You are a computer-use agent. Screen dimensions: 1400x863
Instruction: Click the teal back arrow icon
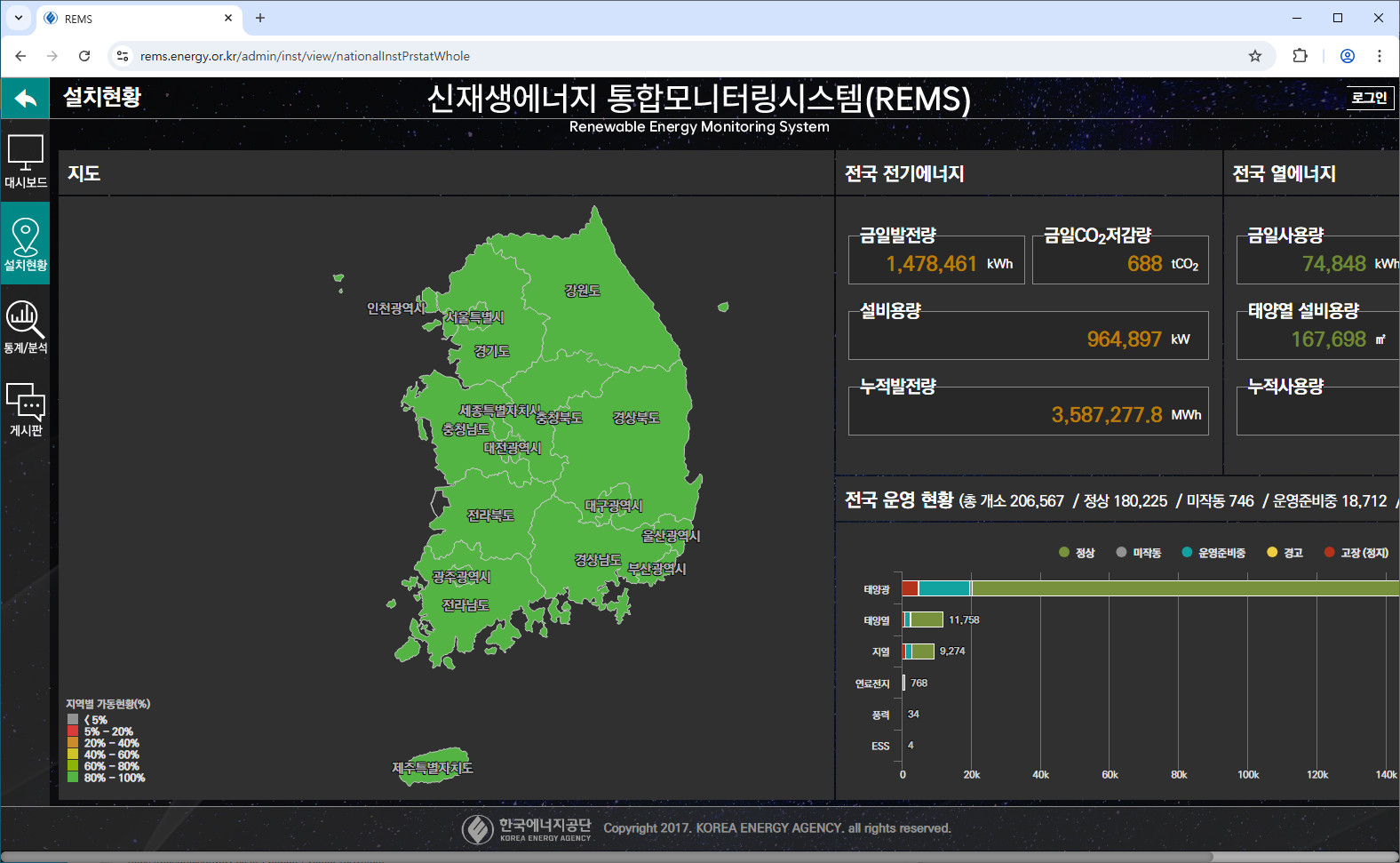click(x=25, y=98)
